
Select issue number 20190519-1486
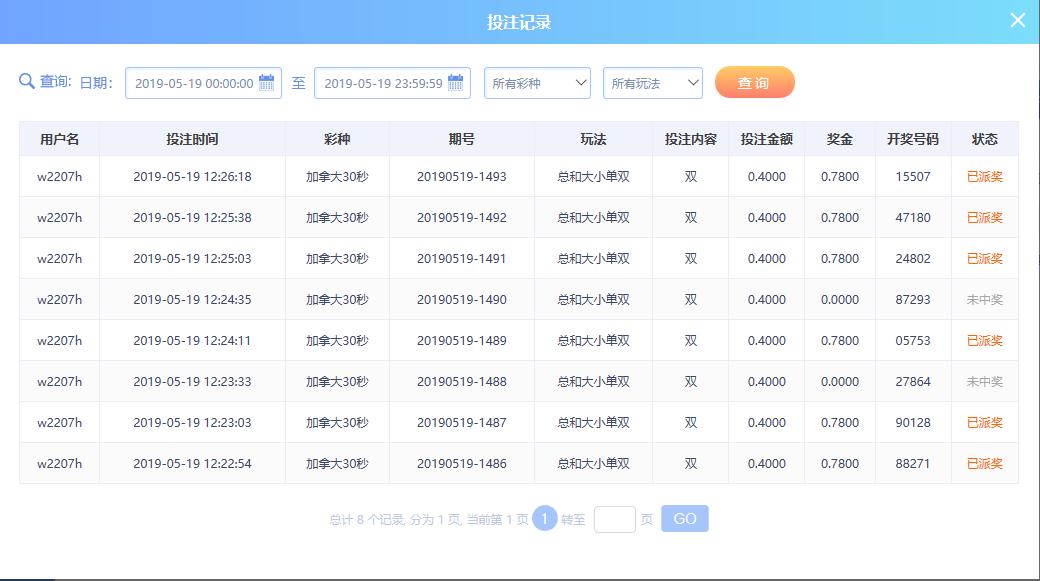click(462, 464)
